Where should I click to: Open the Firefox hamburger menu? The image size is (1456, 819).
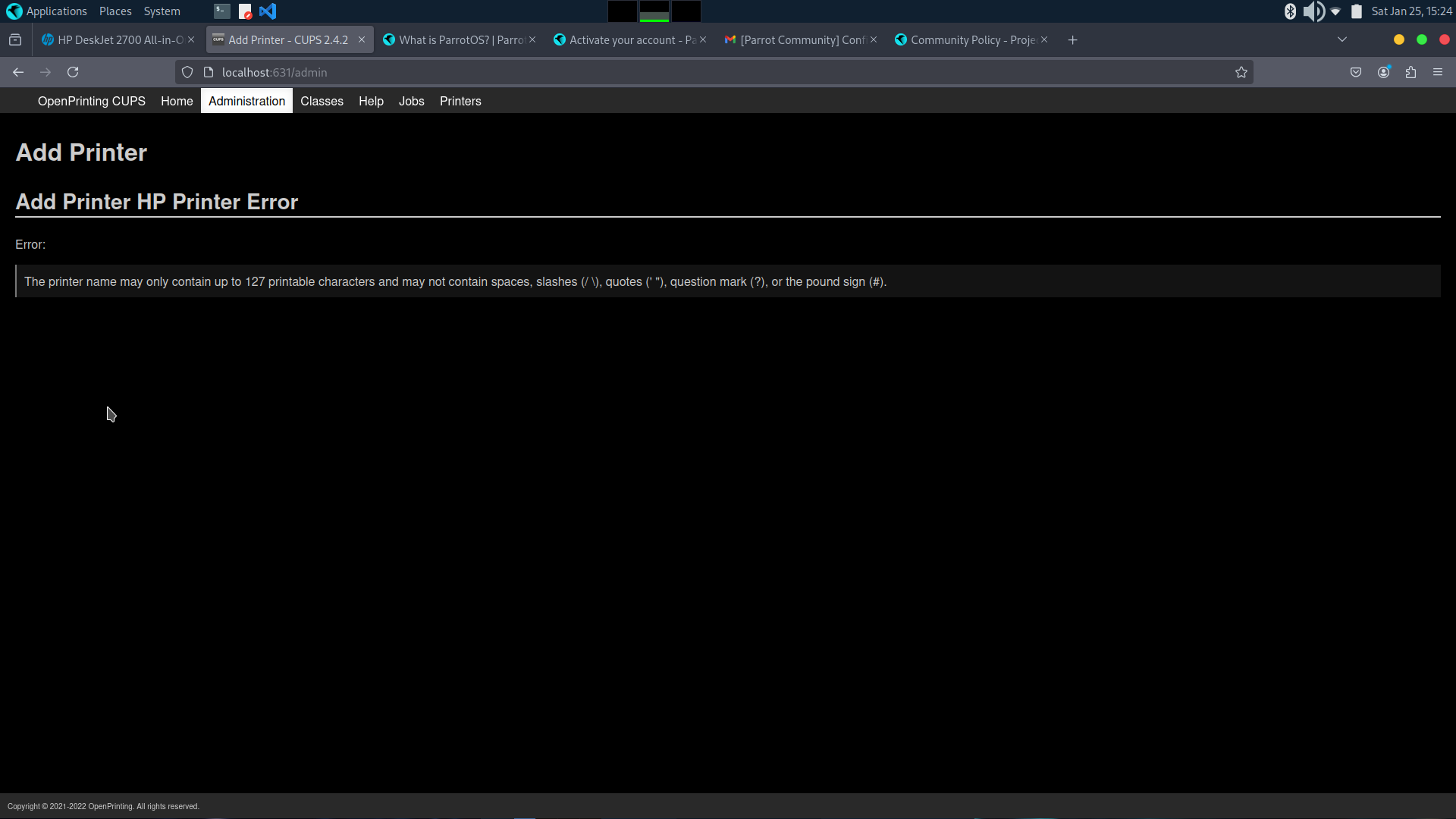pyautogui.click(x=1438, y=73)
